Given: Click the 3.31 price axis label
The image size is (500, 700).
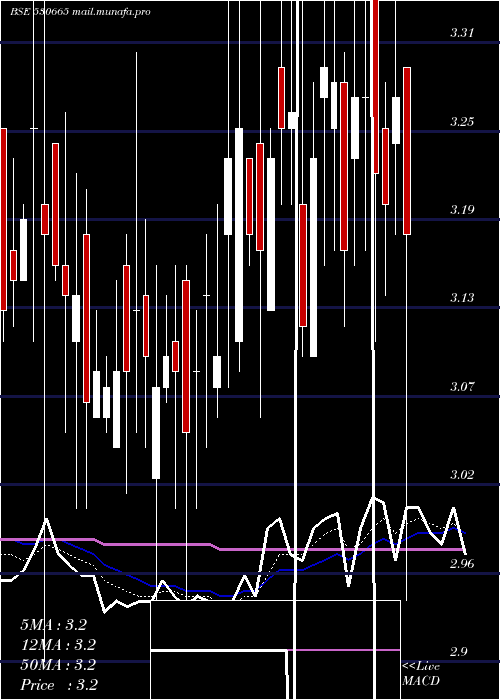Looking at the screenshot, I should 462,33.
